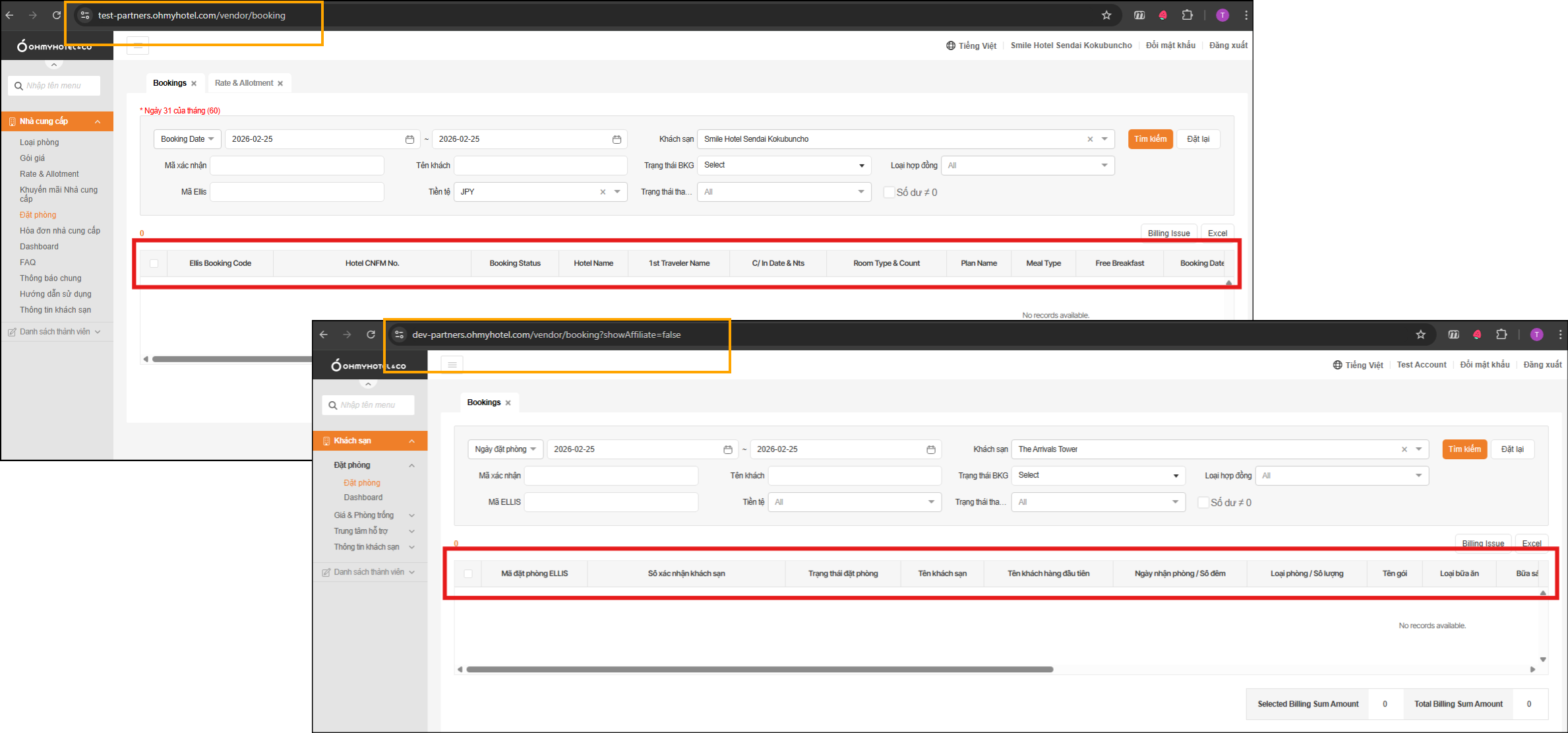
Task: Click the calendar icon of the first 2026-02-25 field in the top form
Action: [x=409, y=139]
